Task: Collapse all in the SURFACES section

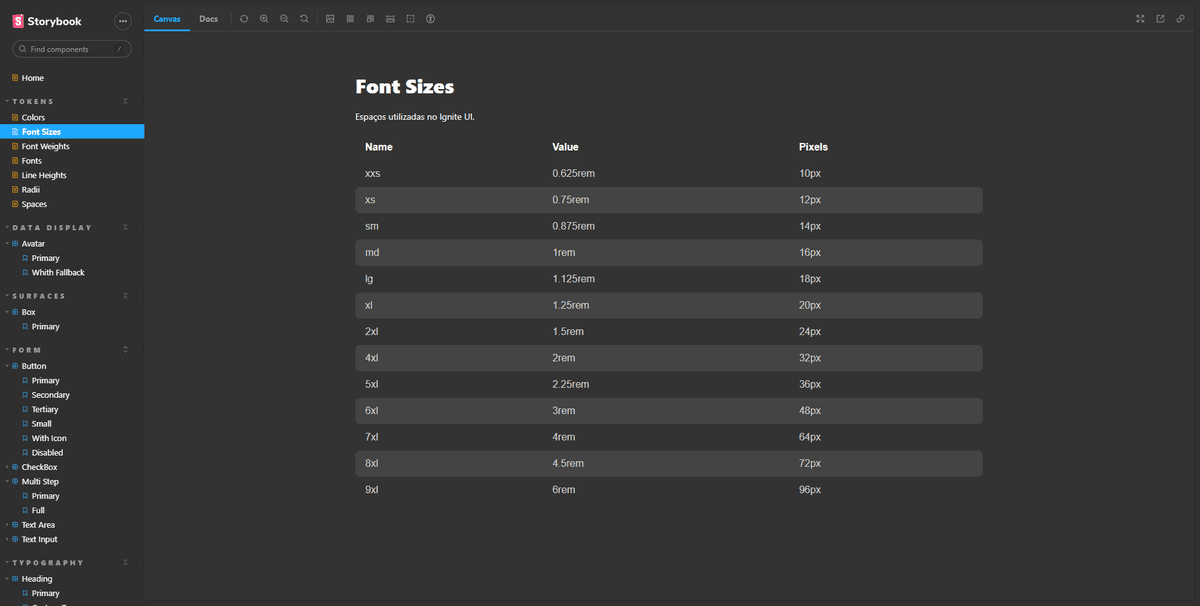Action: (x=125, y=296)
